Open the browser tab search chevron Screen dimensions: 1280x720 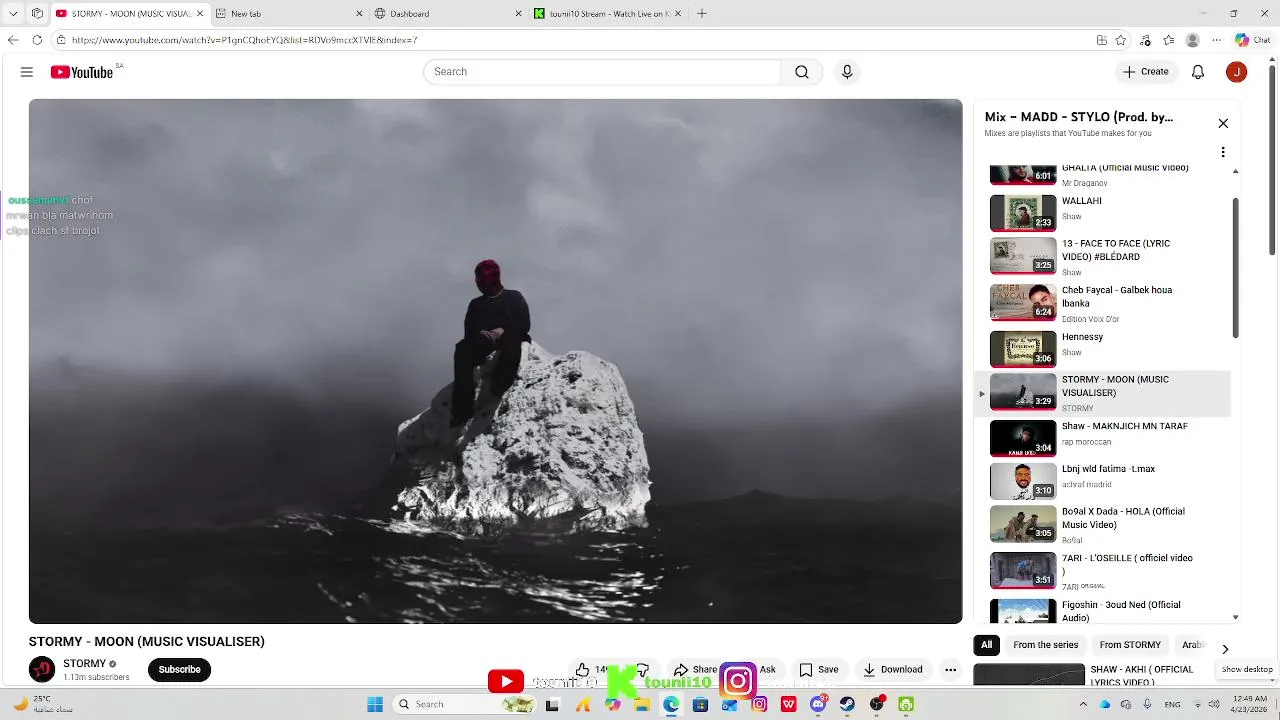pos(13,14)
